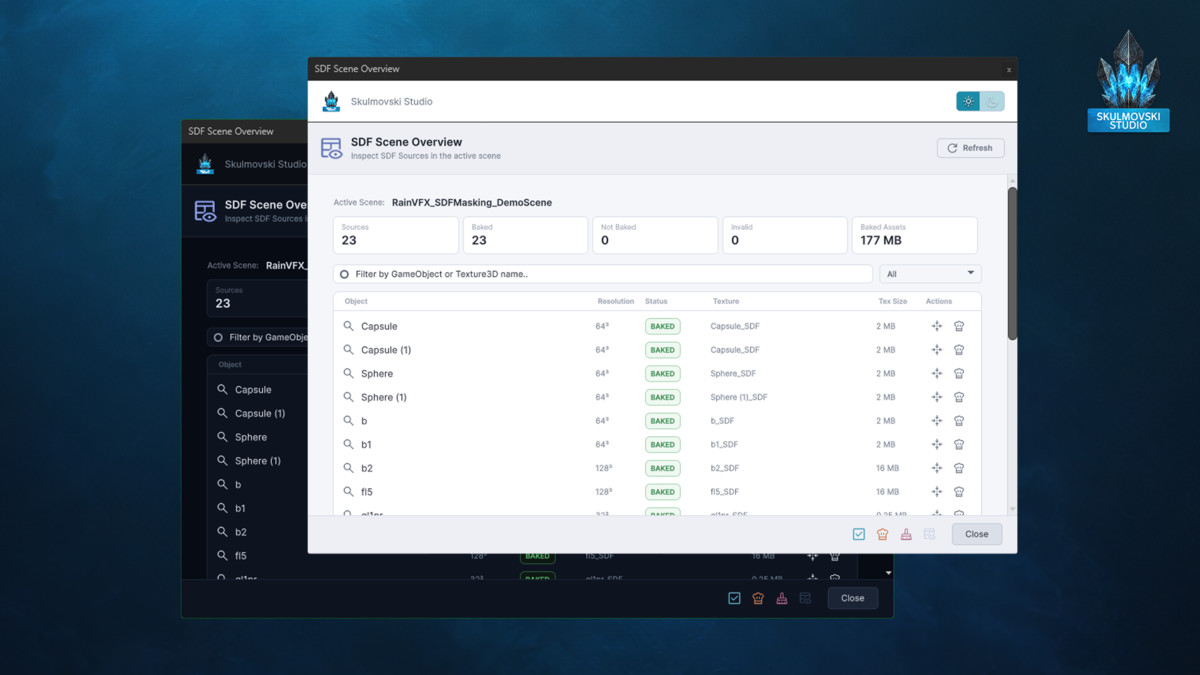The image size is (1200, 675).
Task: Click Skulmovski Studio logo icon in light window header
Action: pyautogui.click(x=331, y=101)
